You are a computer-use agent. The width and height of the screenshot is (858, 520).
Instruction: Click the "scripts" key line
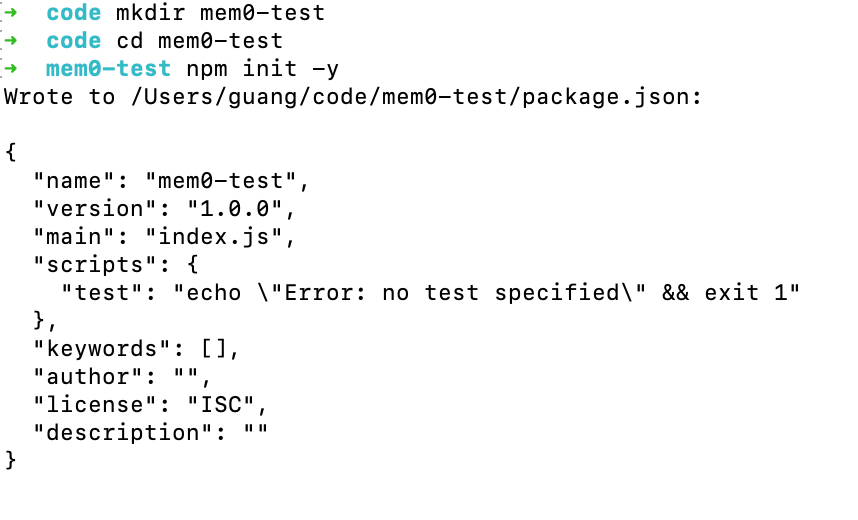116,265
